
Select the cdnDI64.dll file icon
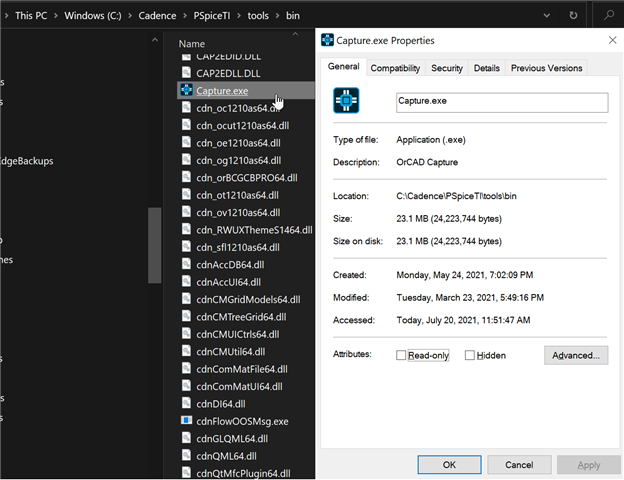[x=186, y=404]
